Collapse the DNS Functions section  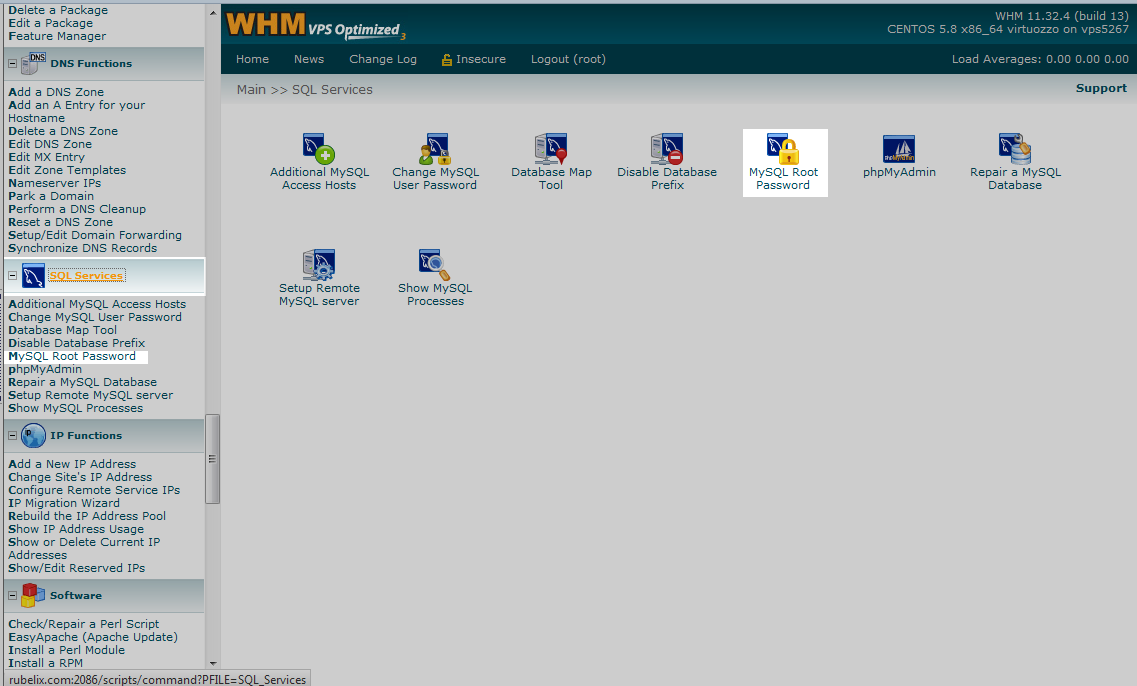pos(12,64)
